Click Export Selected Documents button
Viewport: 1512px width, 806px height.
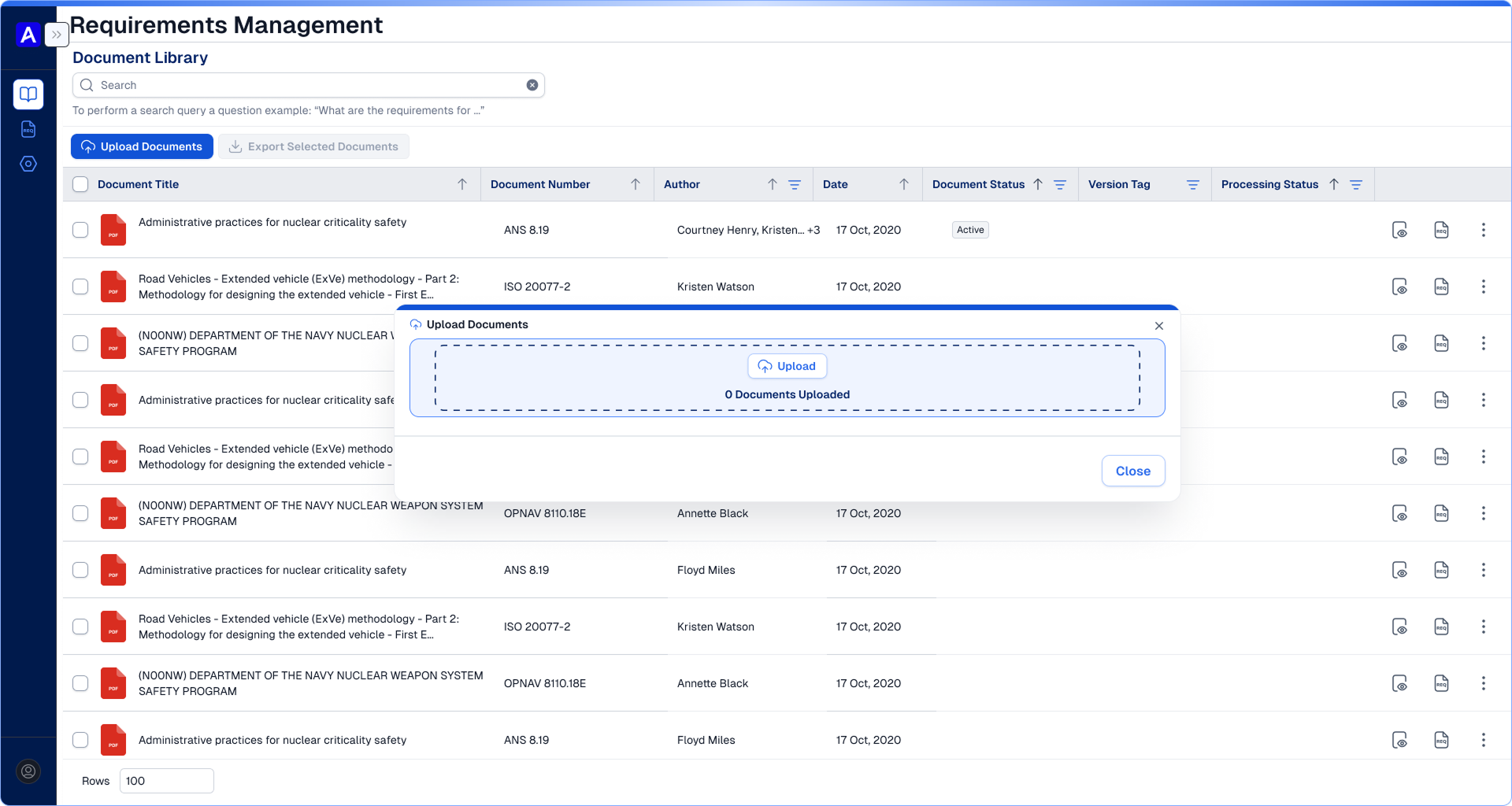click(313, 146)
